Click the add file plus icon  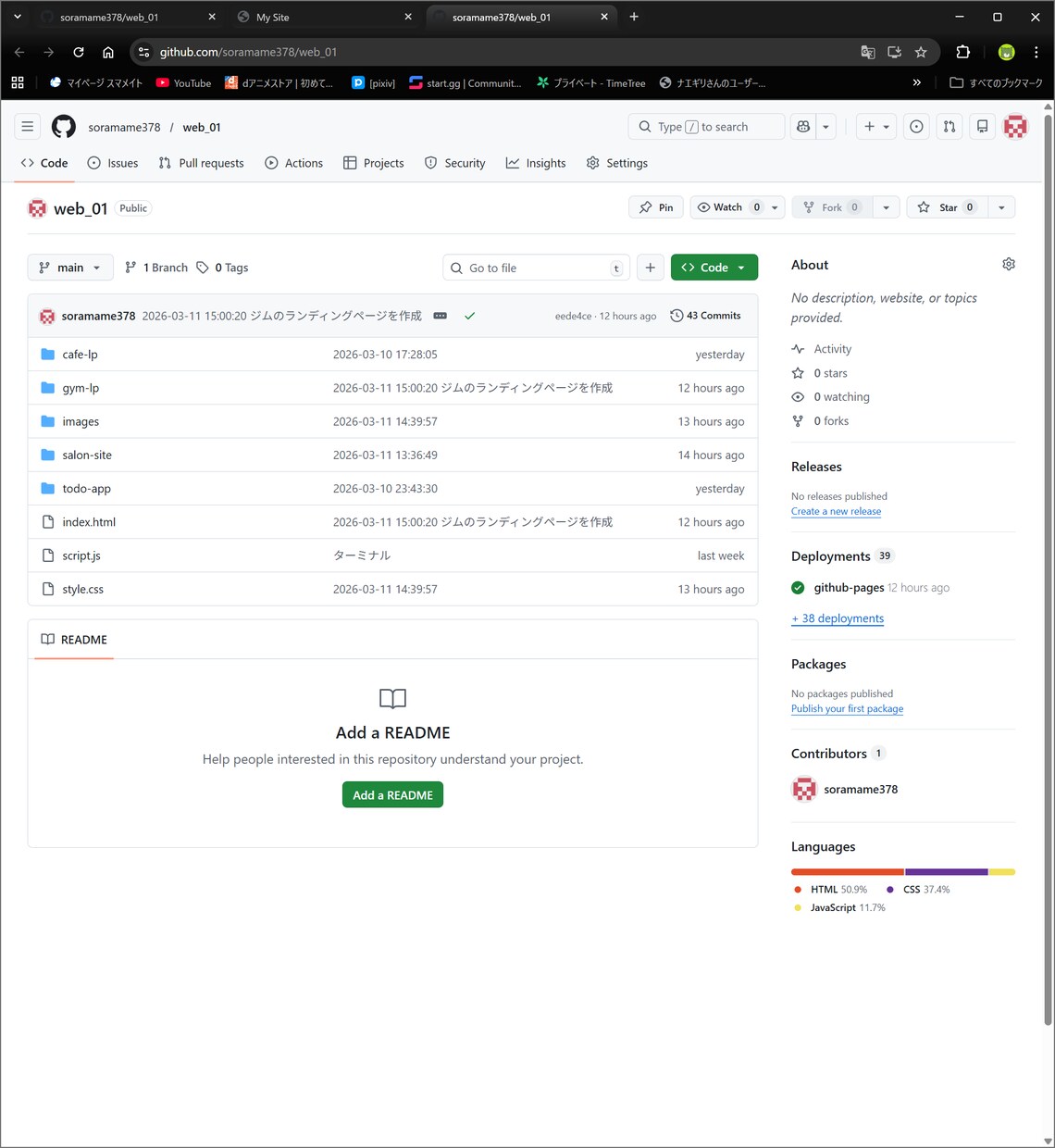coord(651,268)
